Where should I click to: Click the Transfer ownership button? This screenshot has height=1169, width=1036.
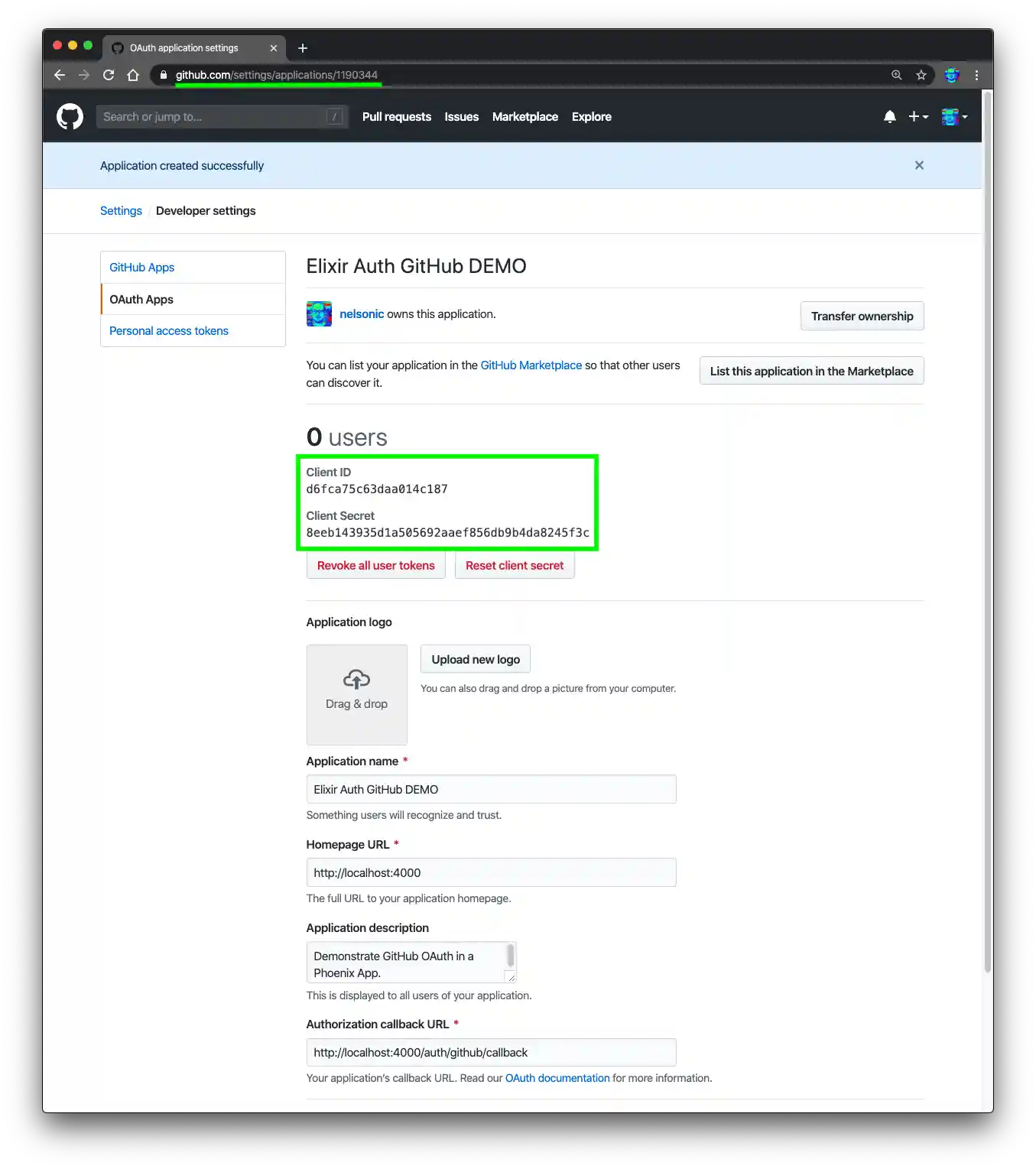pos(862,316)
